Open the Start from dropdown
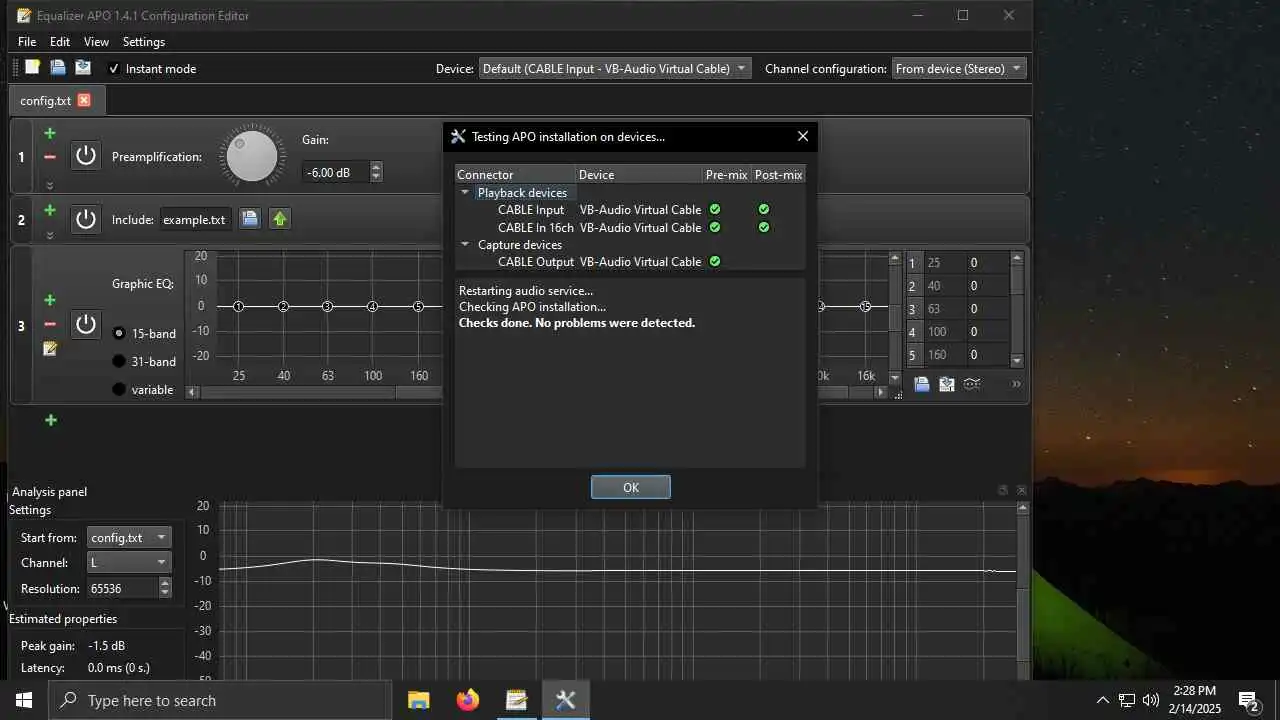The height and width of the screenshot is (720, 1280). (x=129, y=537)
